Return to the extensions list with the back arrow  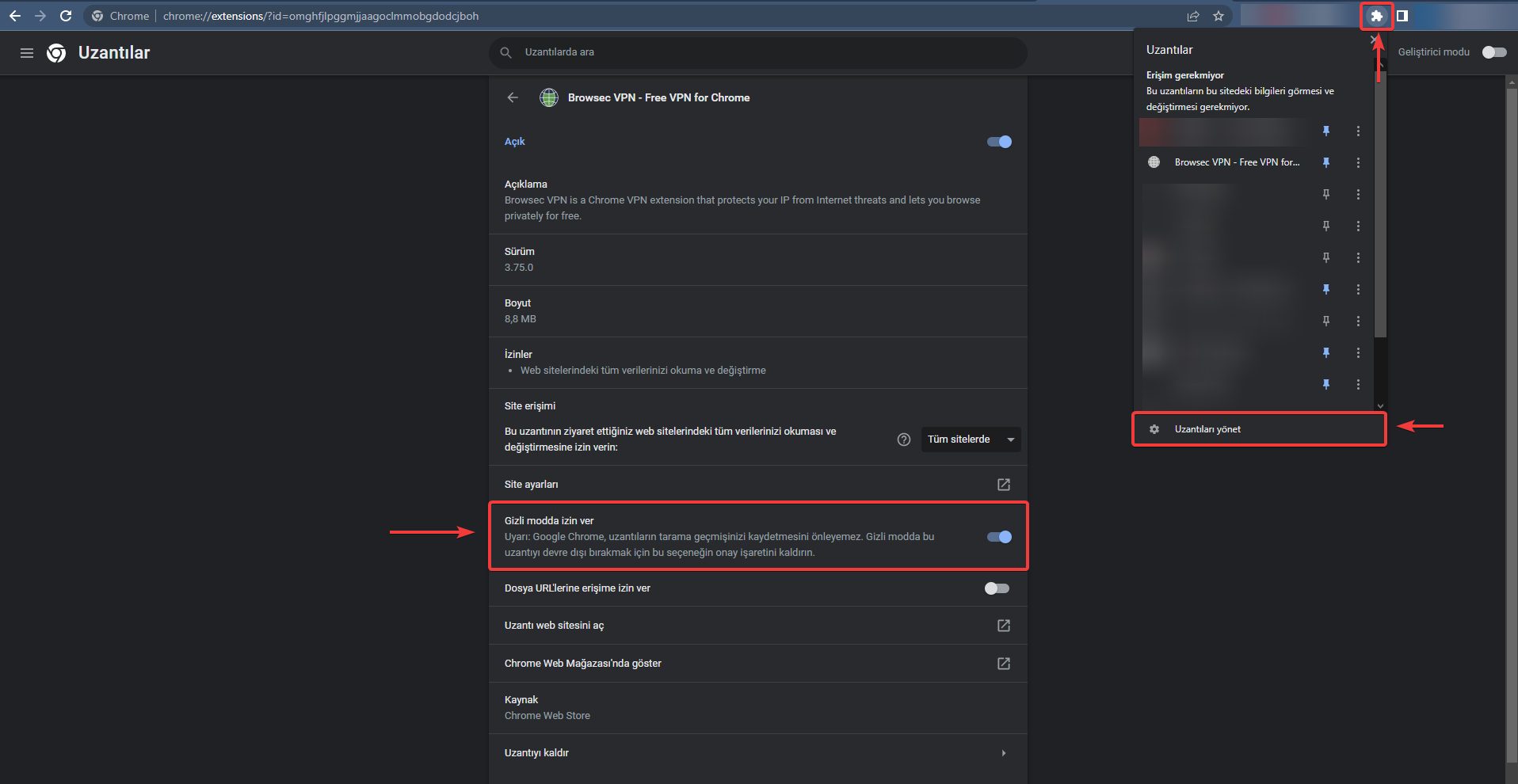coord(513,97)
